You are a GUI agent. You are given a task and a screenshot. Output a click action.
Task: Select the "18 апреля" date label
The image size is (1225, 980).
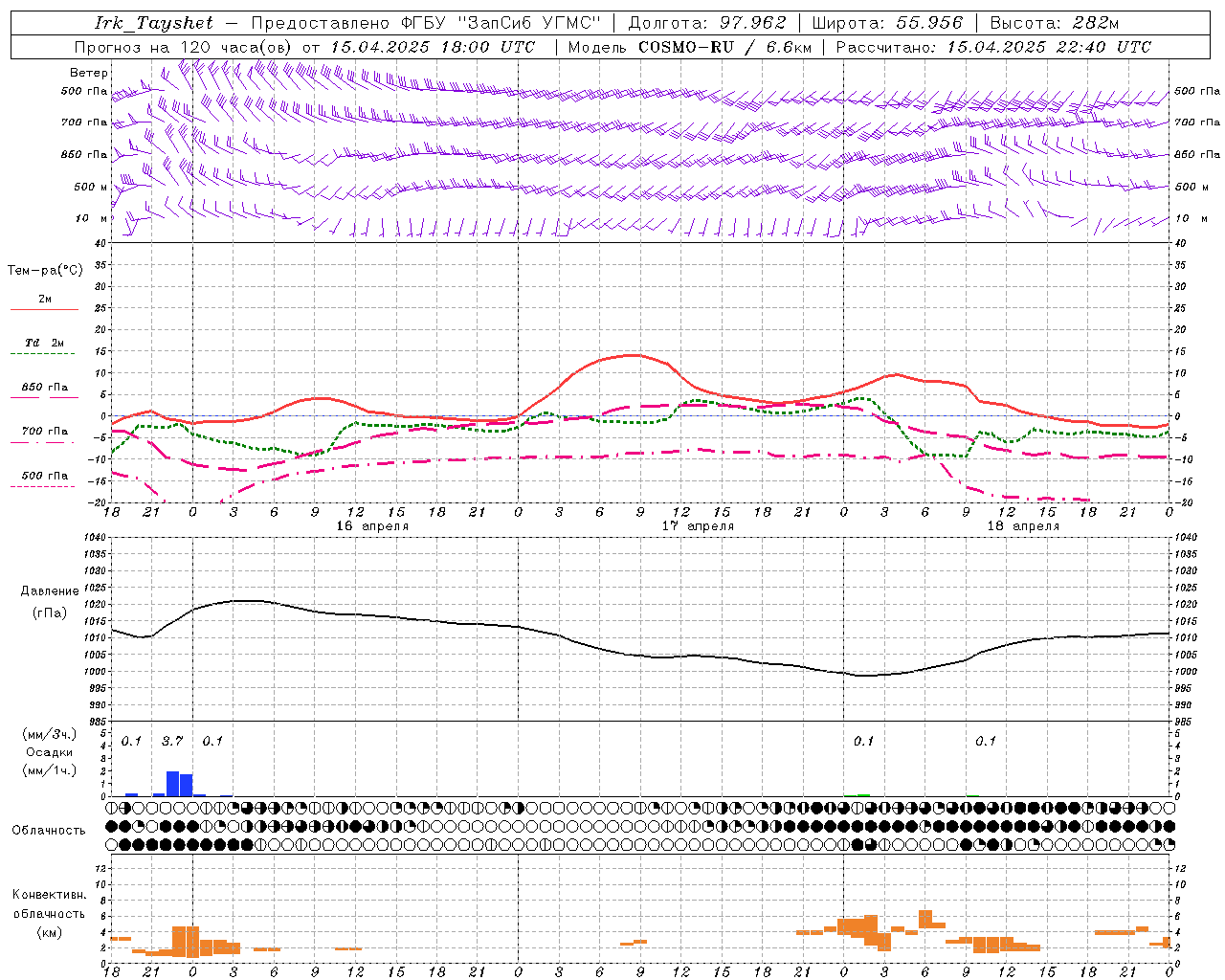pos(1023,526)
